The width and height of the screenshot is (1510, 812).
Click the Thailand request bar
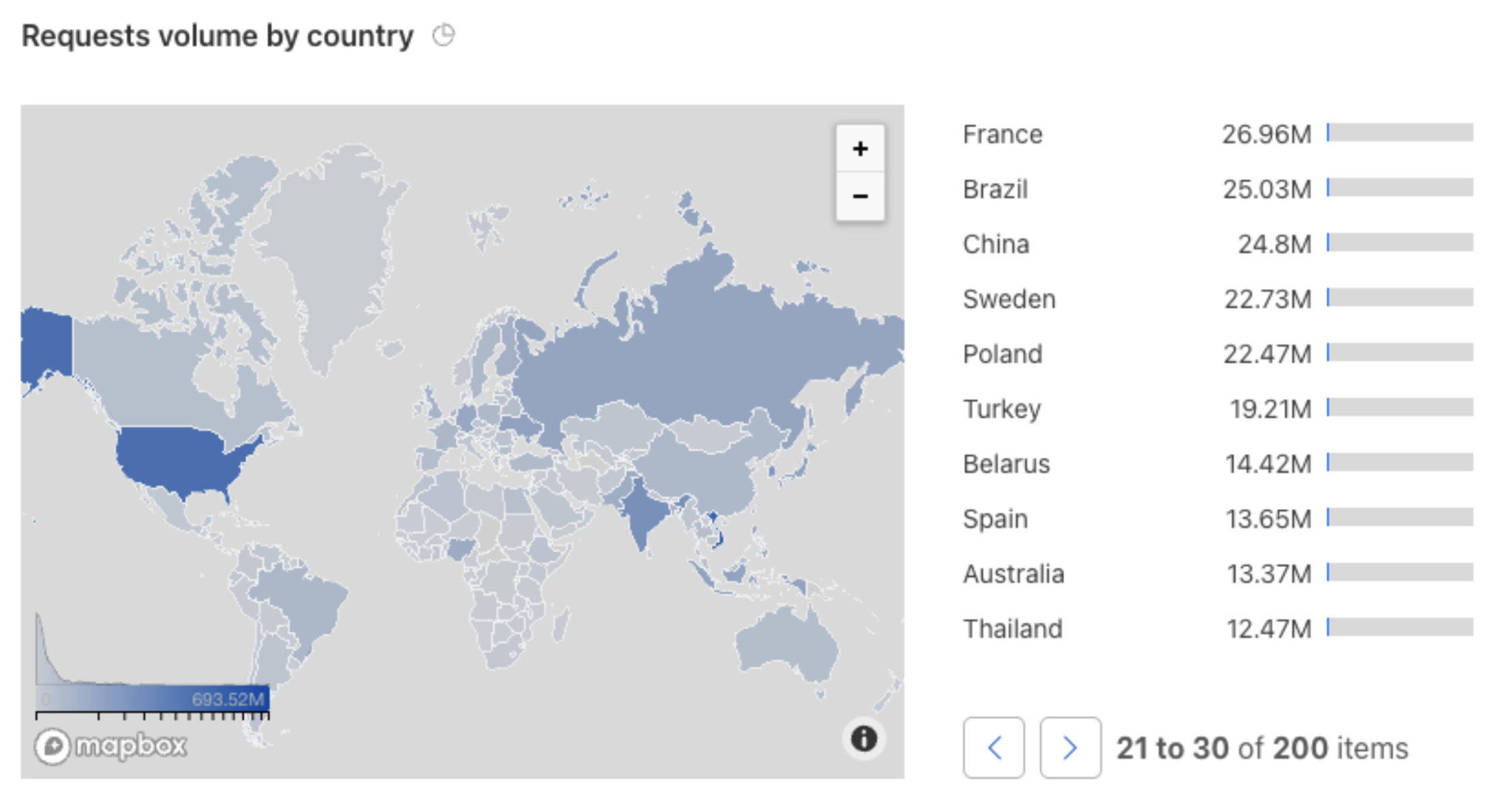1400,628
